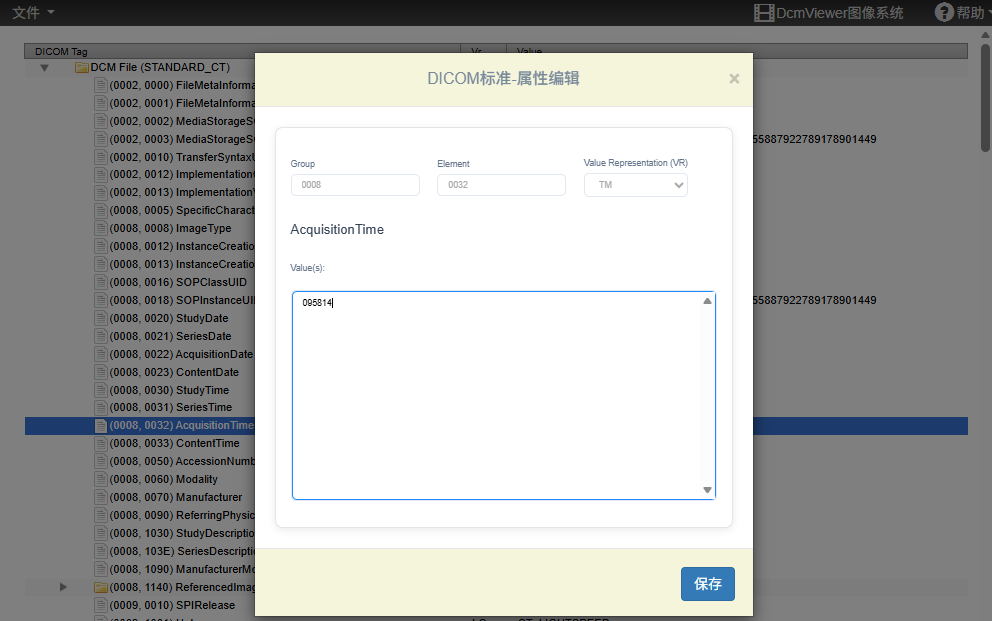Collapse the DCM File tree node

(44, 68)
